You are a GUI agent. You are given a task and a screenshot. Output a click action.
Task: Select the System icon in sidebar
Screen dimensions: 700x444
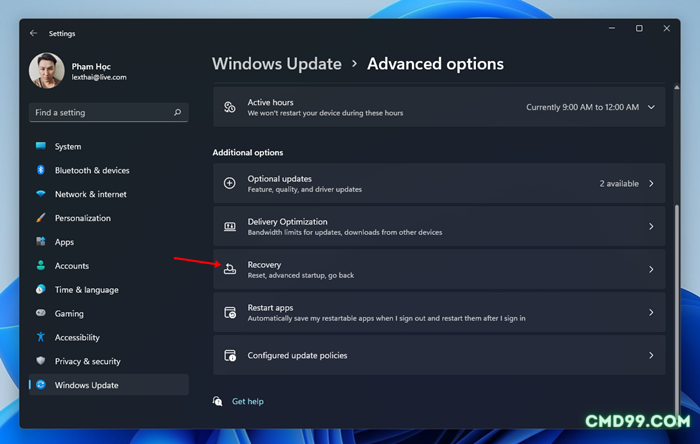[x=41, y=146]
